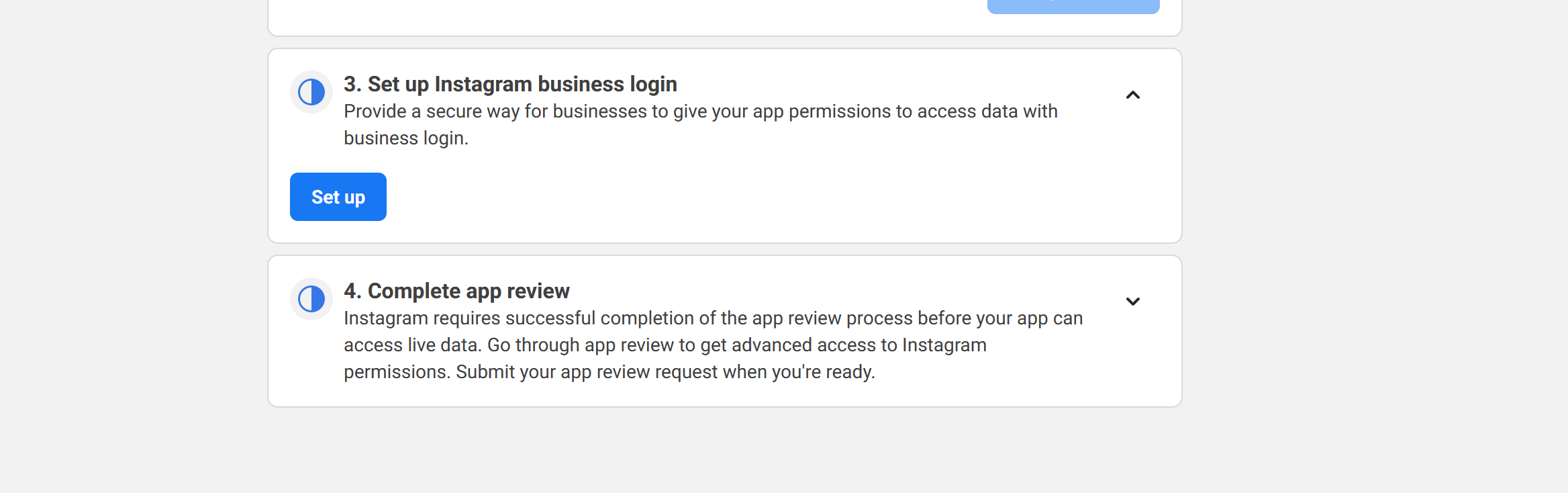Select the "3. Set up Instagram business login" heading

(510, 84)
